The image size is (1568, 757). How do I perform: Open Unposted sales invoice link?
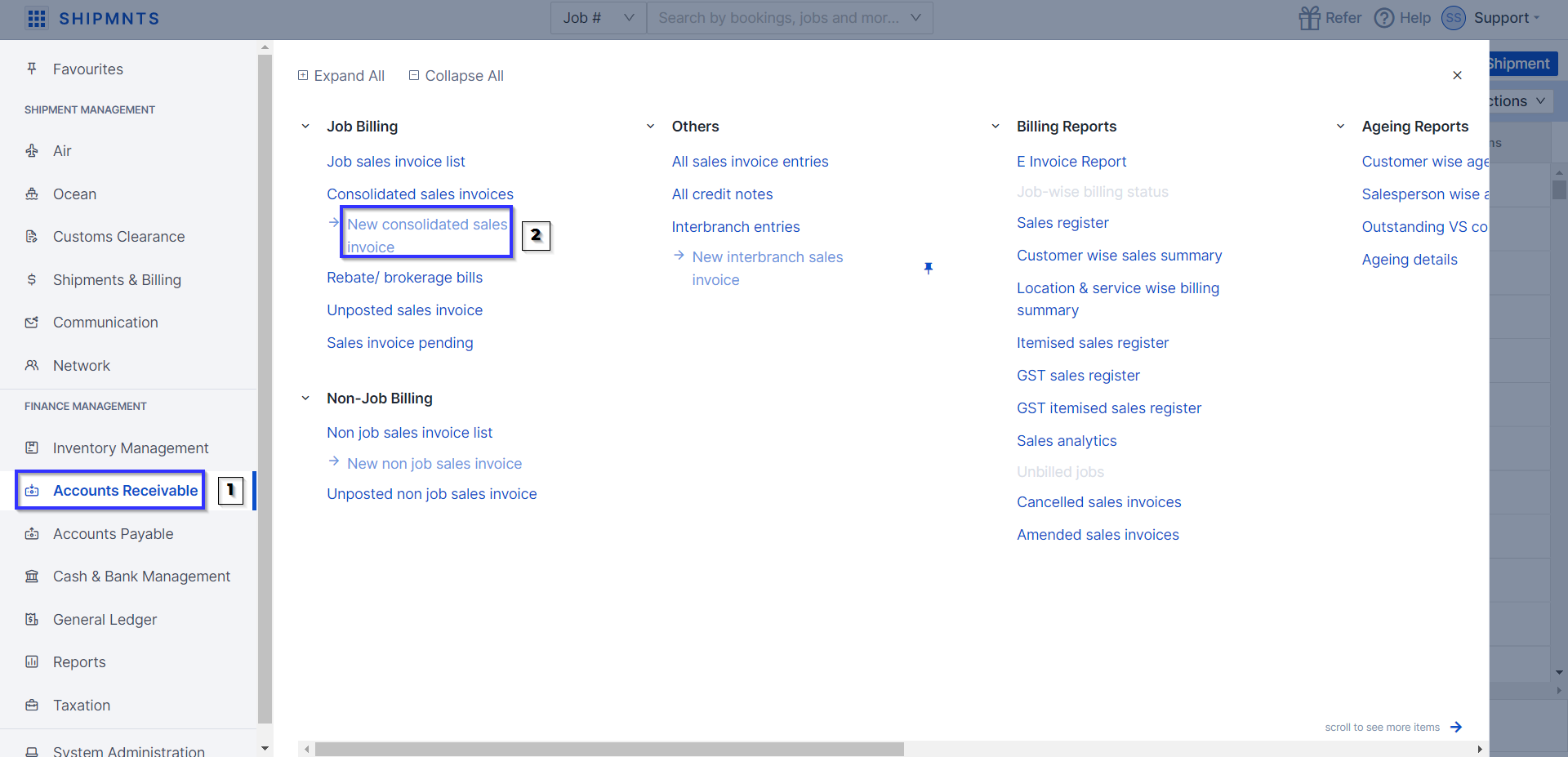coord(404,309)
